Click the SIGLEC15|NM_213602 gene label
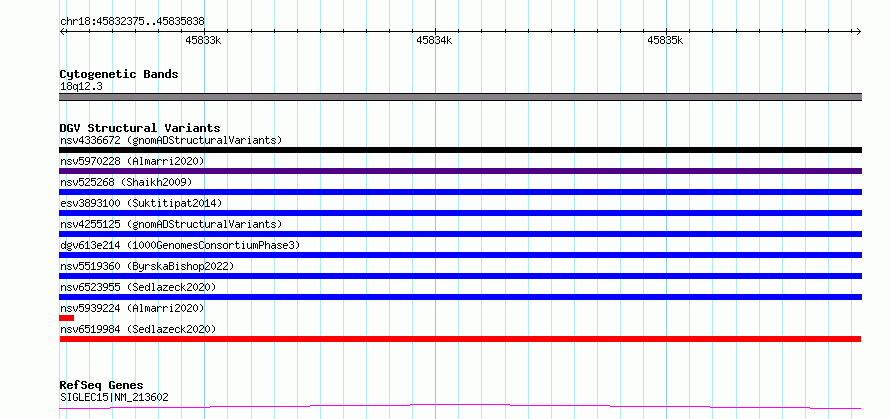The width and height of the screenshot is (890, 419). [x=114, y=397]
